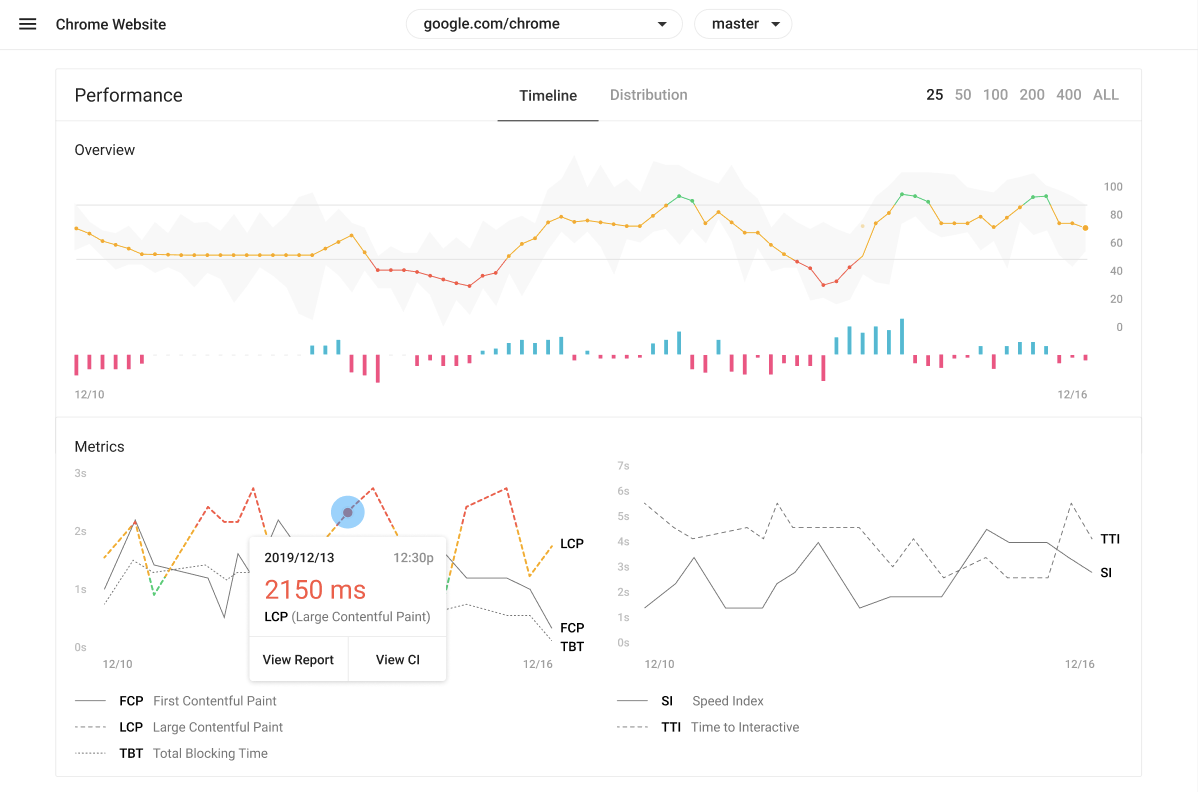Click the last orange point on overview chart
Screen dimensions: 1198x792
pyautogui.click(x=1085, y=228)
